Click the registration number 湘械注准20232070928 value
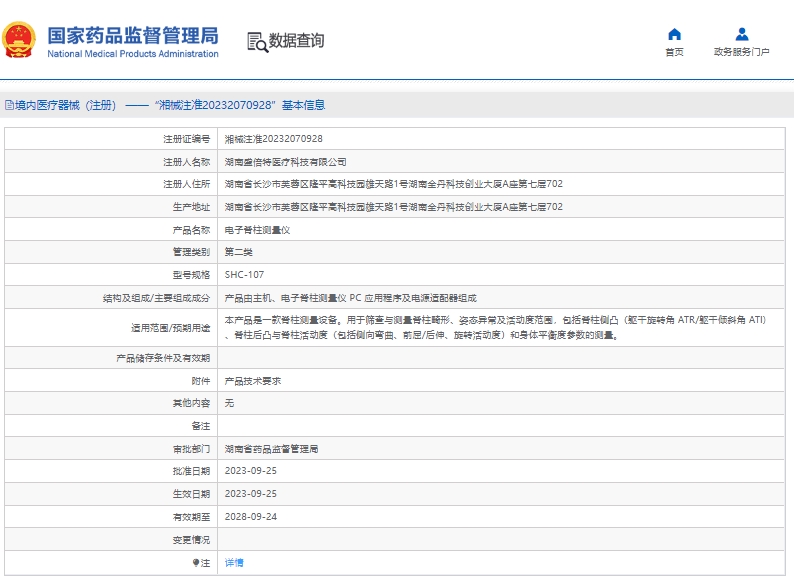 (x=273, y=139)
